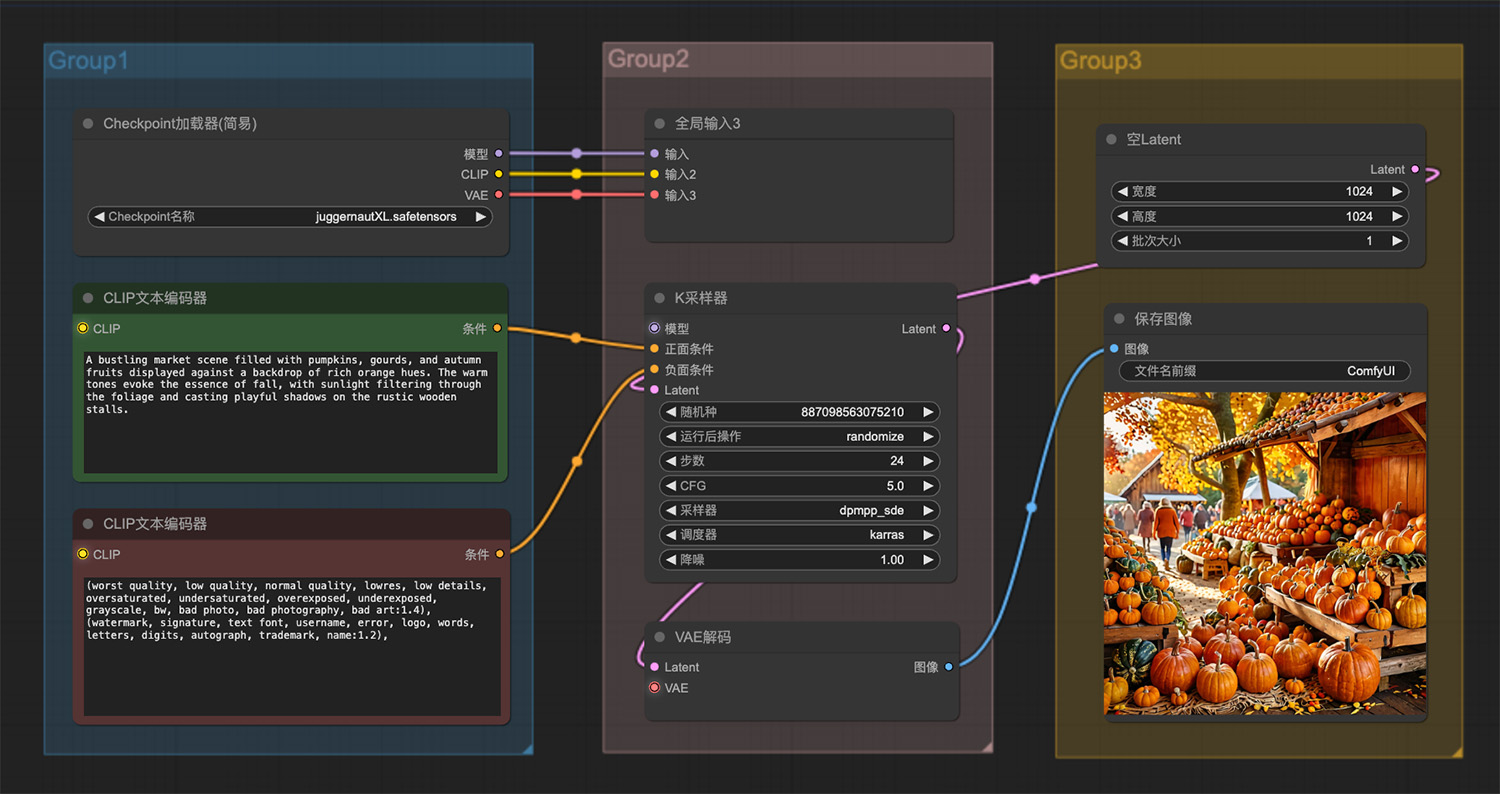Decrease CFG using its left arrow
1500x794 pixels.
[x=671, y=486]
